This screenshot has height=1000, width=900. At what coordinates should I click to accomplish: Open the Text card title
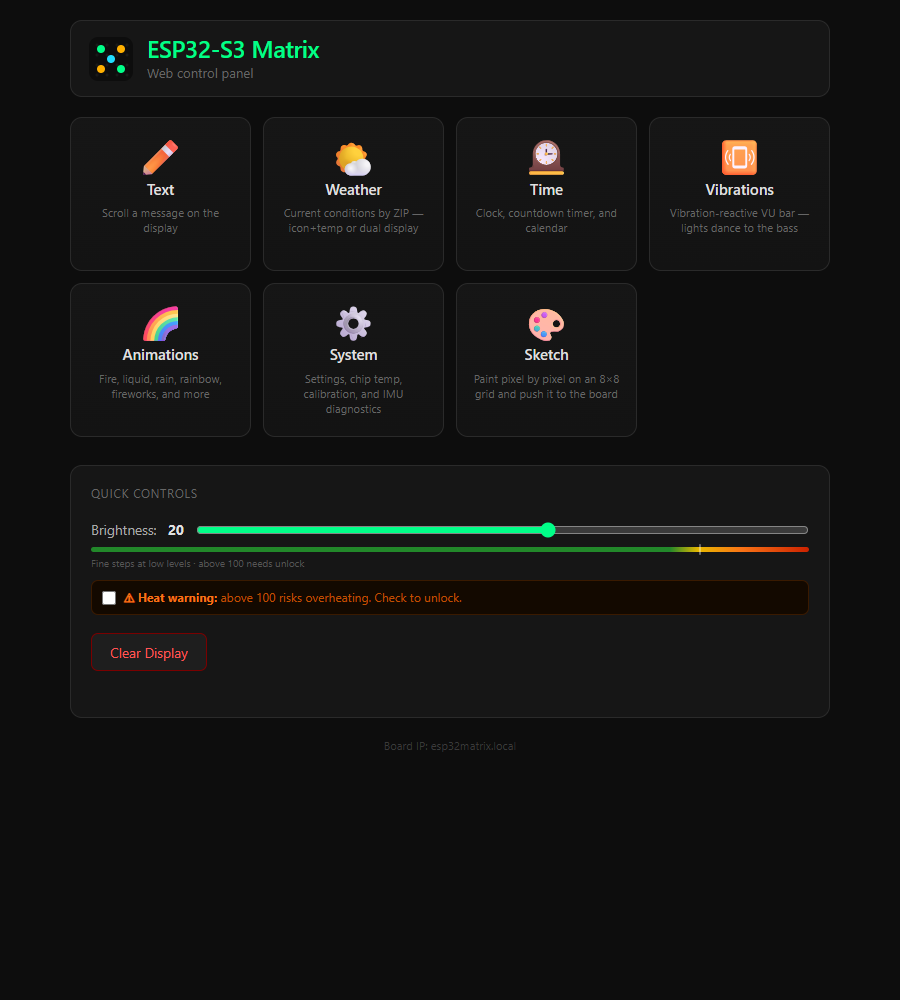click(x=160, y=190)
